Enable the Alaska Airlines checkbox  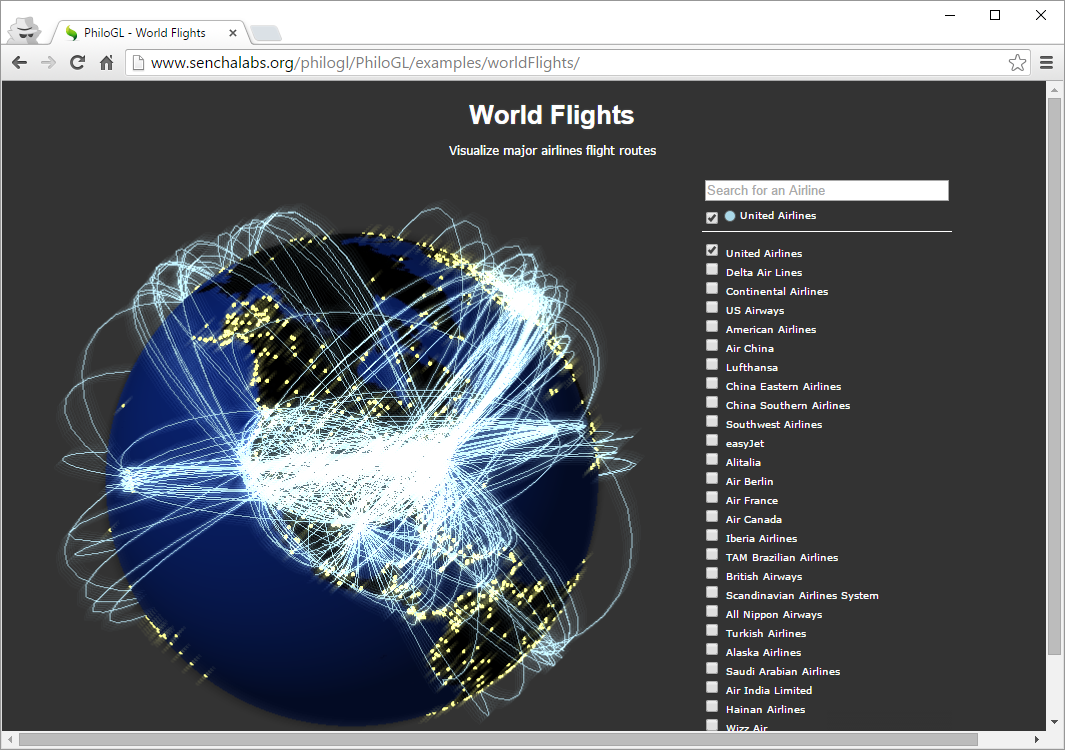(x=712, y=650)
